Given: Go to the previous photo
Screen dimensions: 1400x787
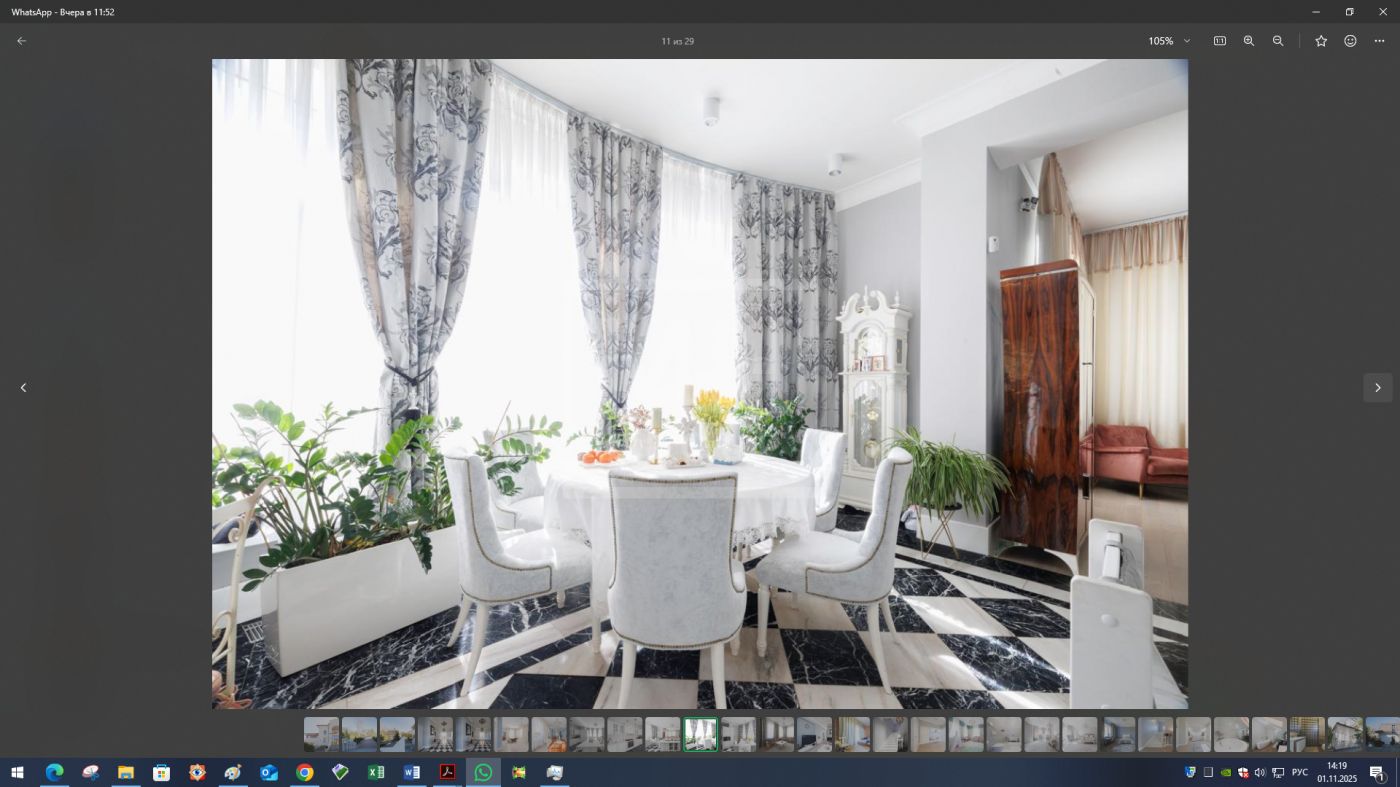Looking at the screenshot, I should pyautogui.click(x=23, y=388).
